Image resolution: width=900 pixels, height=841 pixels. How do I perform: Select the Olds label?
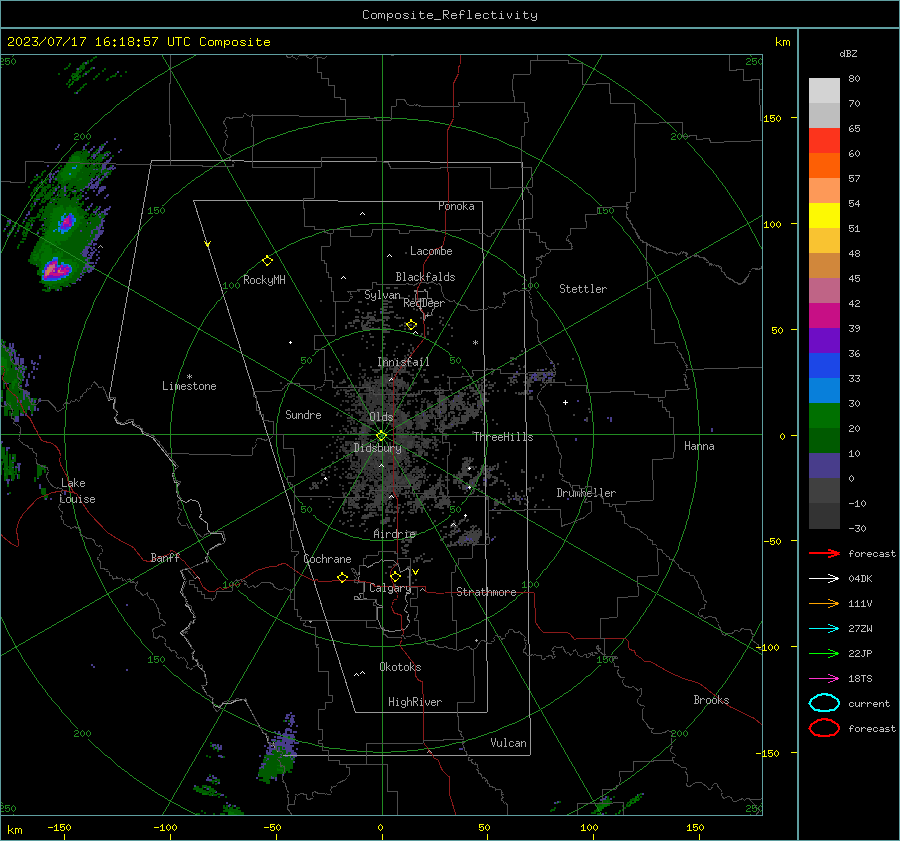[381, 417]
